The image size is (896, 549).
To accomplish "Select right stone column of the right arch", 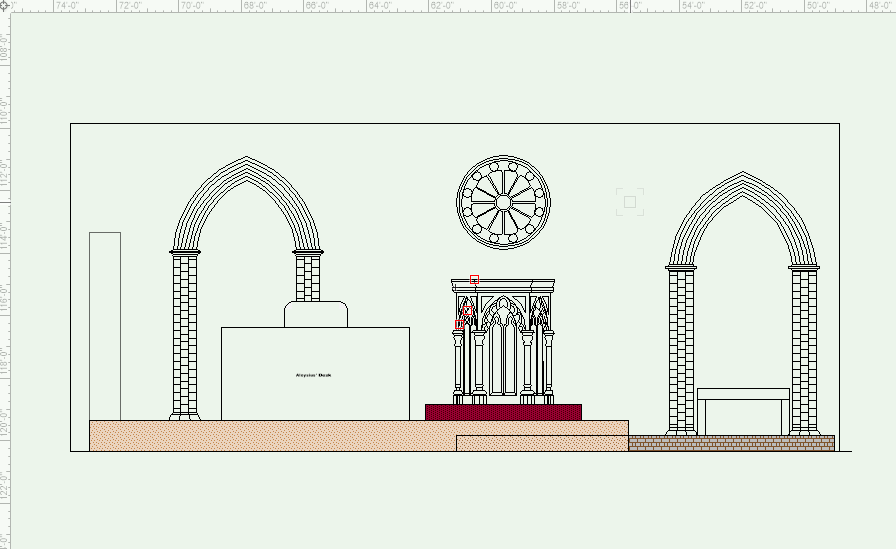I will tap(805, 350).
